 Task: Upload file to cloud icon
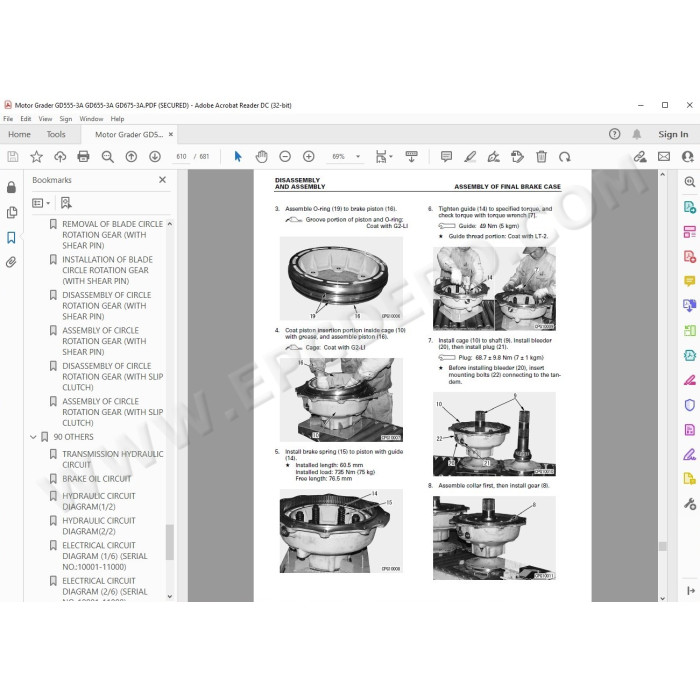(60, 157)
